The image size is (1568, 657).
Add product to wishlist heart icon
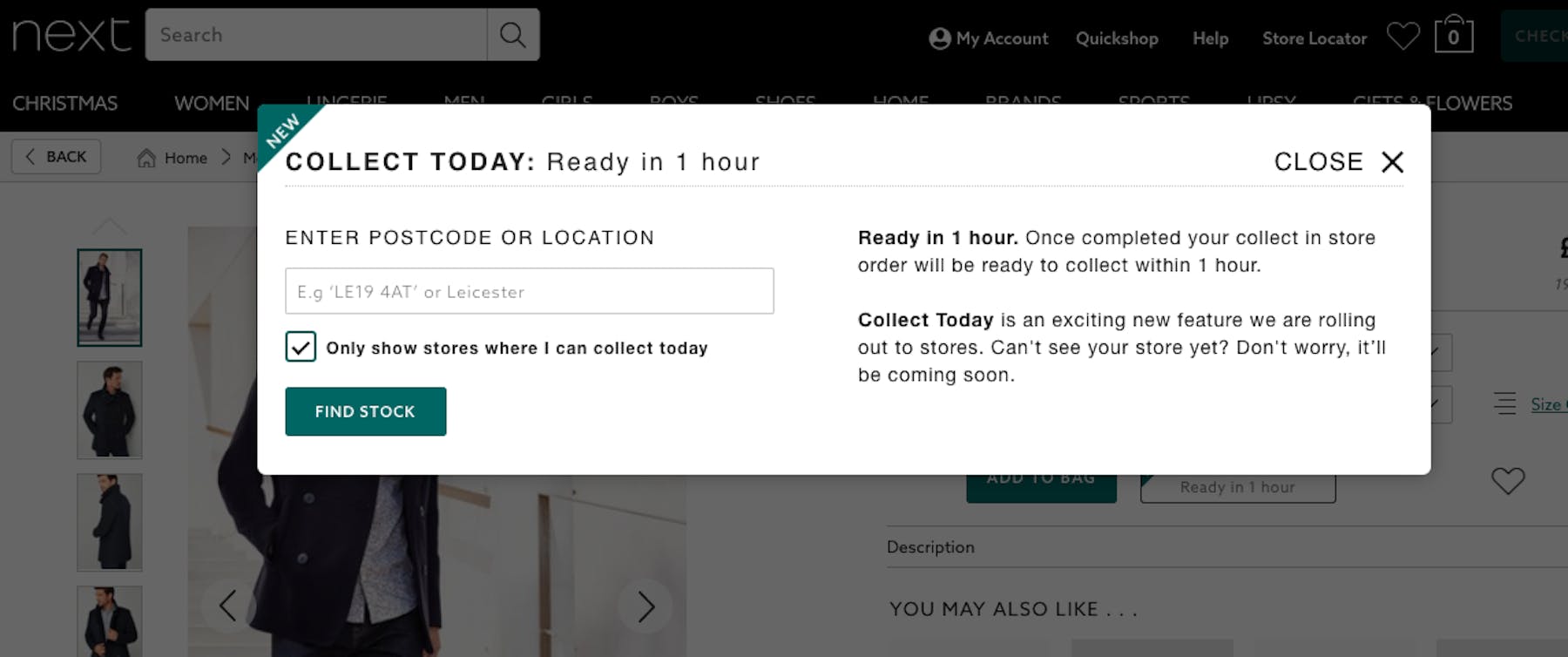point(1508,480)
